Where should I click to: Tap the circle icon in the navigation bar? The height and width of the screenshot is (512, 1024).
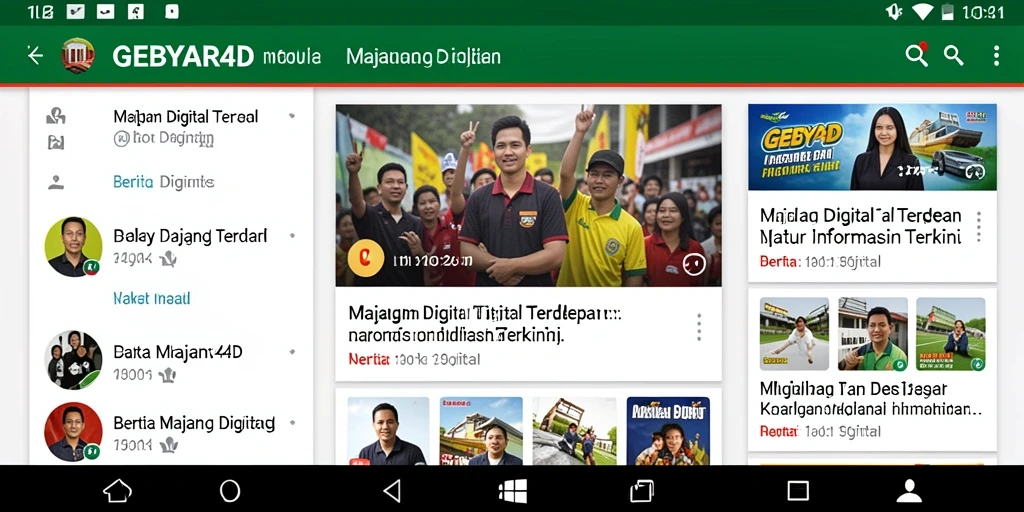(230, 490)
